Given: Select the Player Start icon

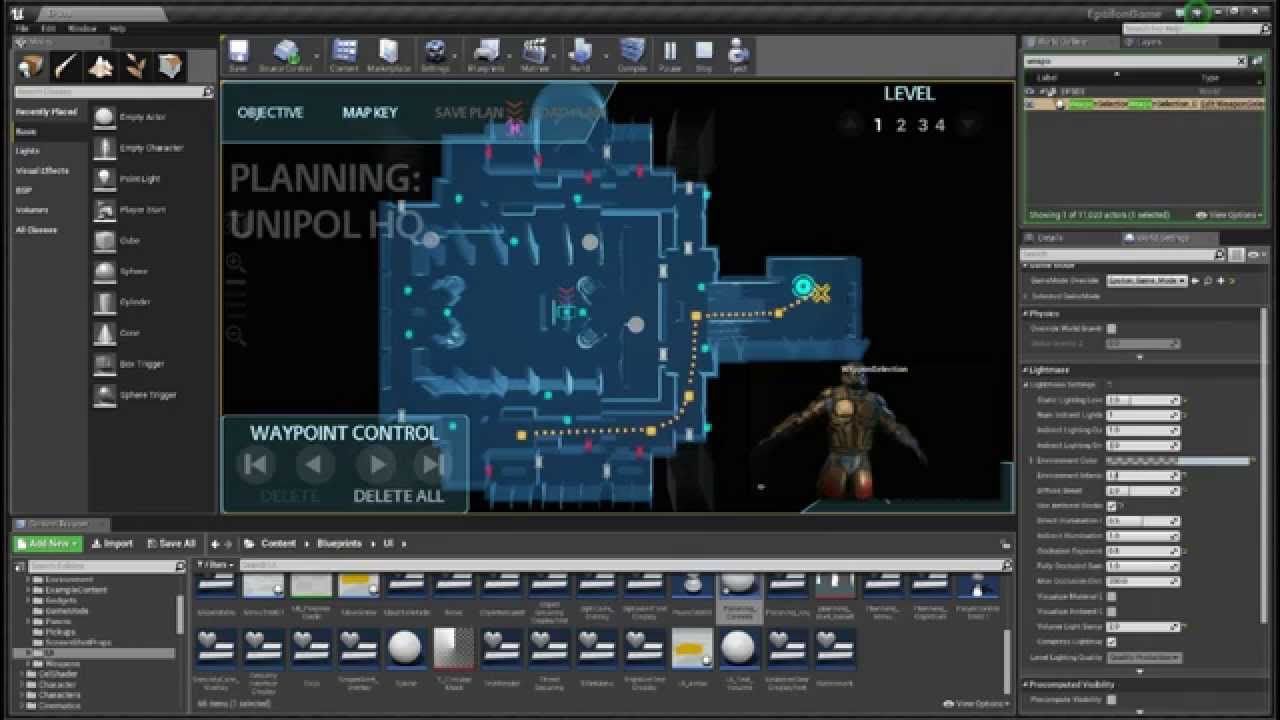Looking at the screenshot, I should coord(104,210).
